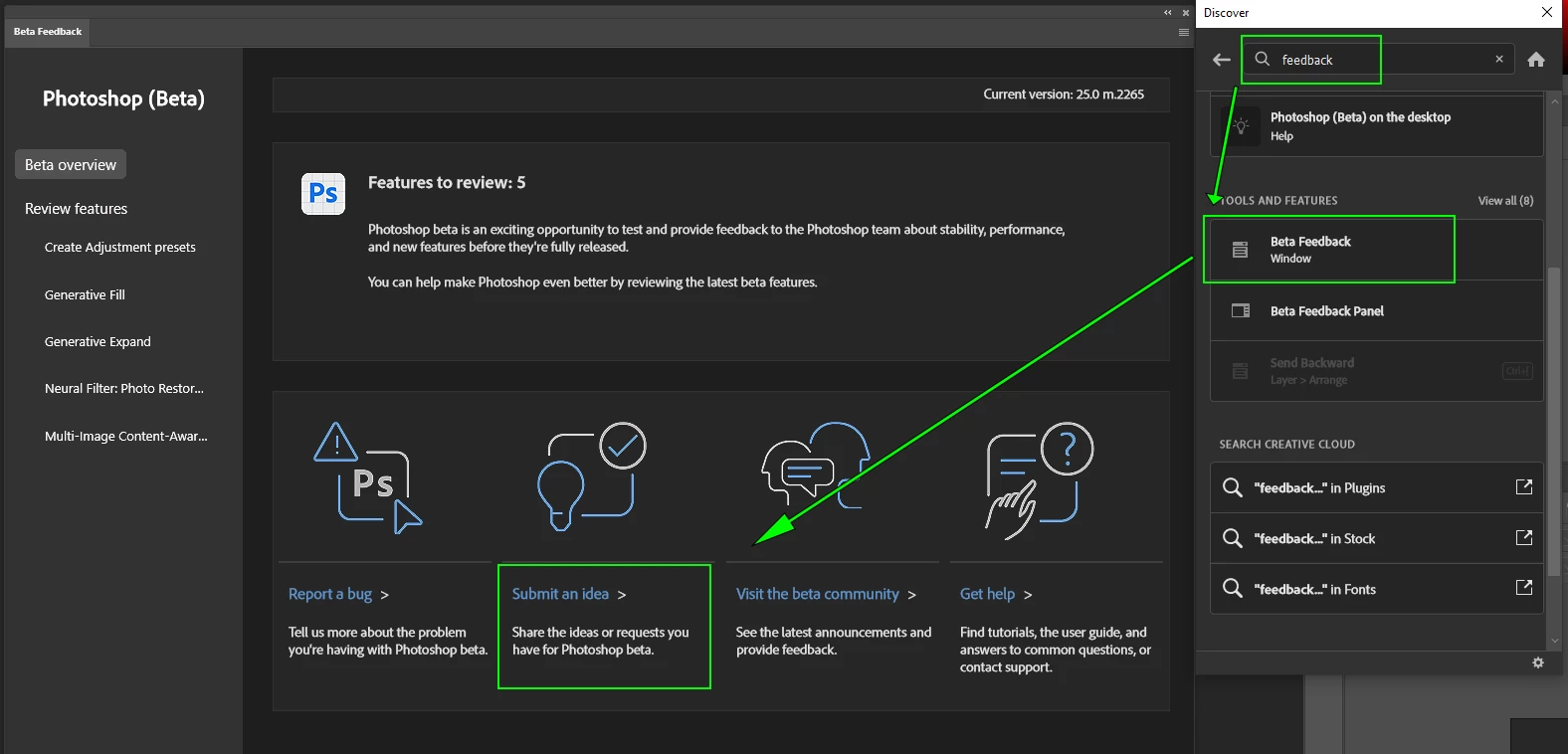Open external link for feedback in Fonts

pyautogui.click(x=1524, y=588)
